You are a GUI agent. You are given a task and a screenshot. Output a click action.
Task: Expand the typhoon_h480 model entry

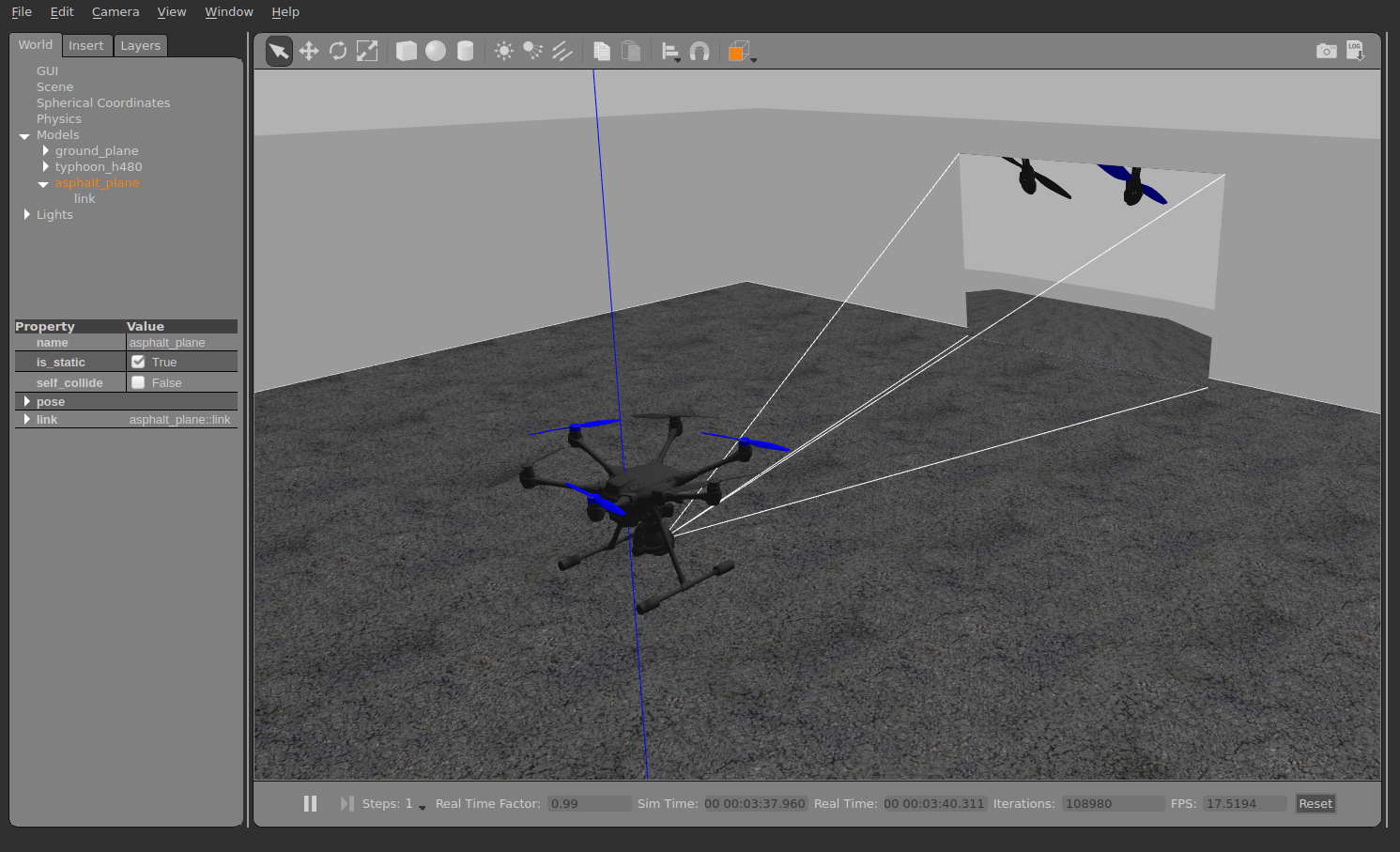tap(44, 166)
